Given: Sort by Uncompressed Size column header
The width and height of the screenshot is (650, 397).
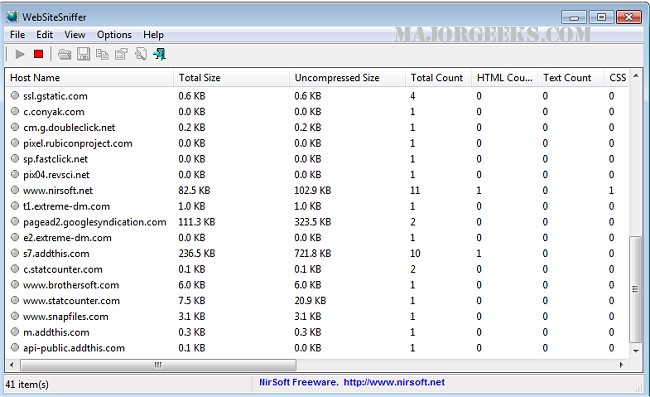Looking at the screenshot, I should tap(347, 77).
